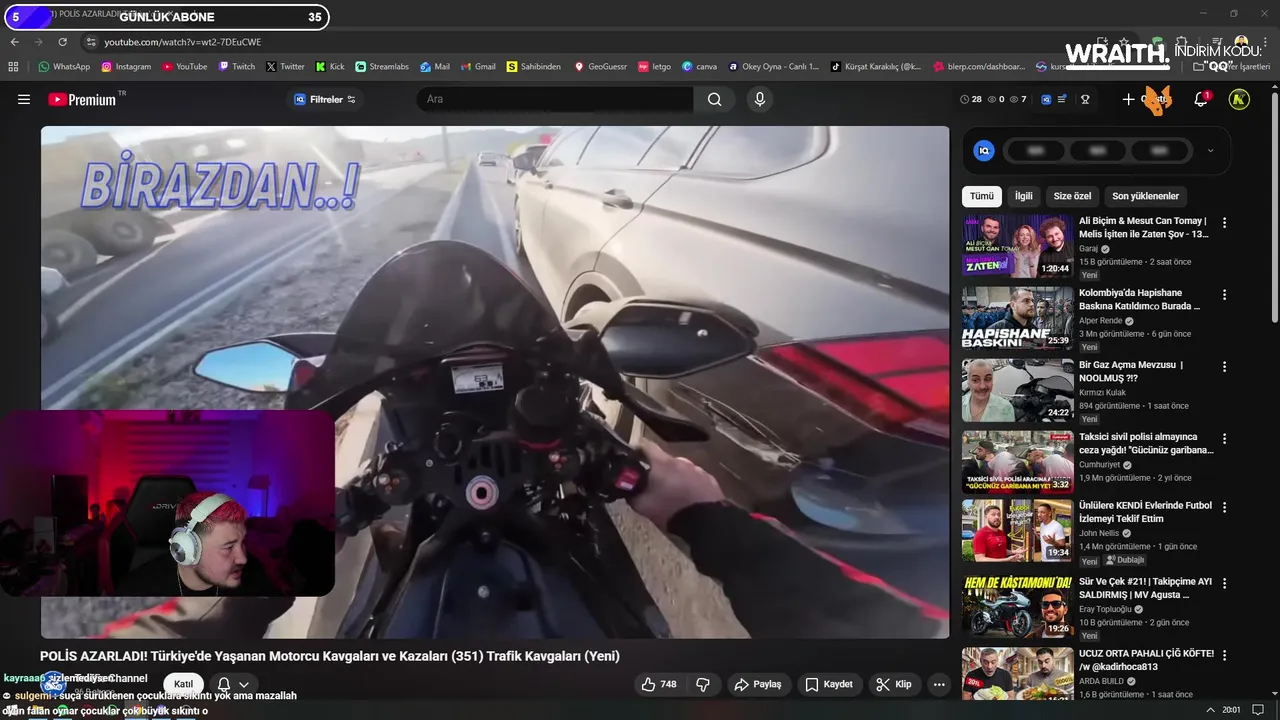The image size is (1280, 720).
Task: Like the video with thumbs up
Action: [659, 684]
